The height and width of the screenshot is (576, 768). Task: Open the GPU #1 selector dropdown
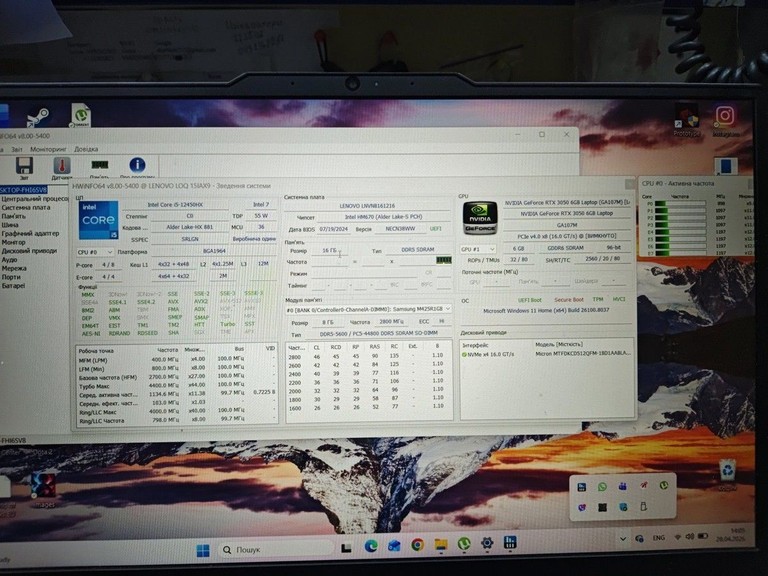click(478, 249)
